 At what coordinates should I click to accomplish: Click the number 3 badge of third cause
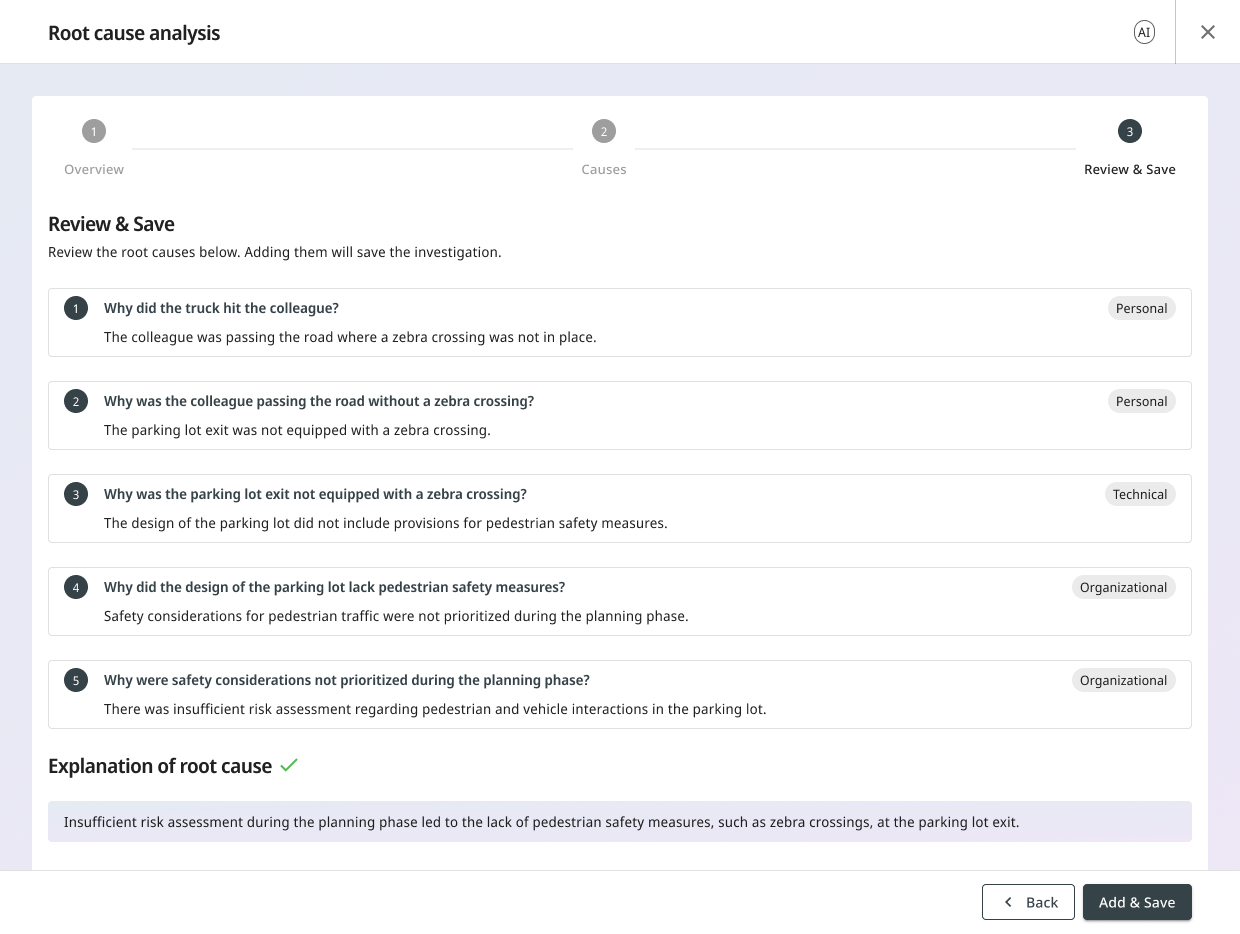pos(76,495)
